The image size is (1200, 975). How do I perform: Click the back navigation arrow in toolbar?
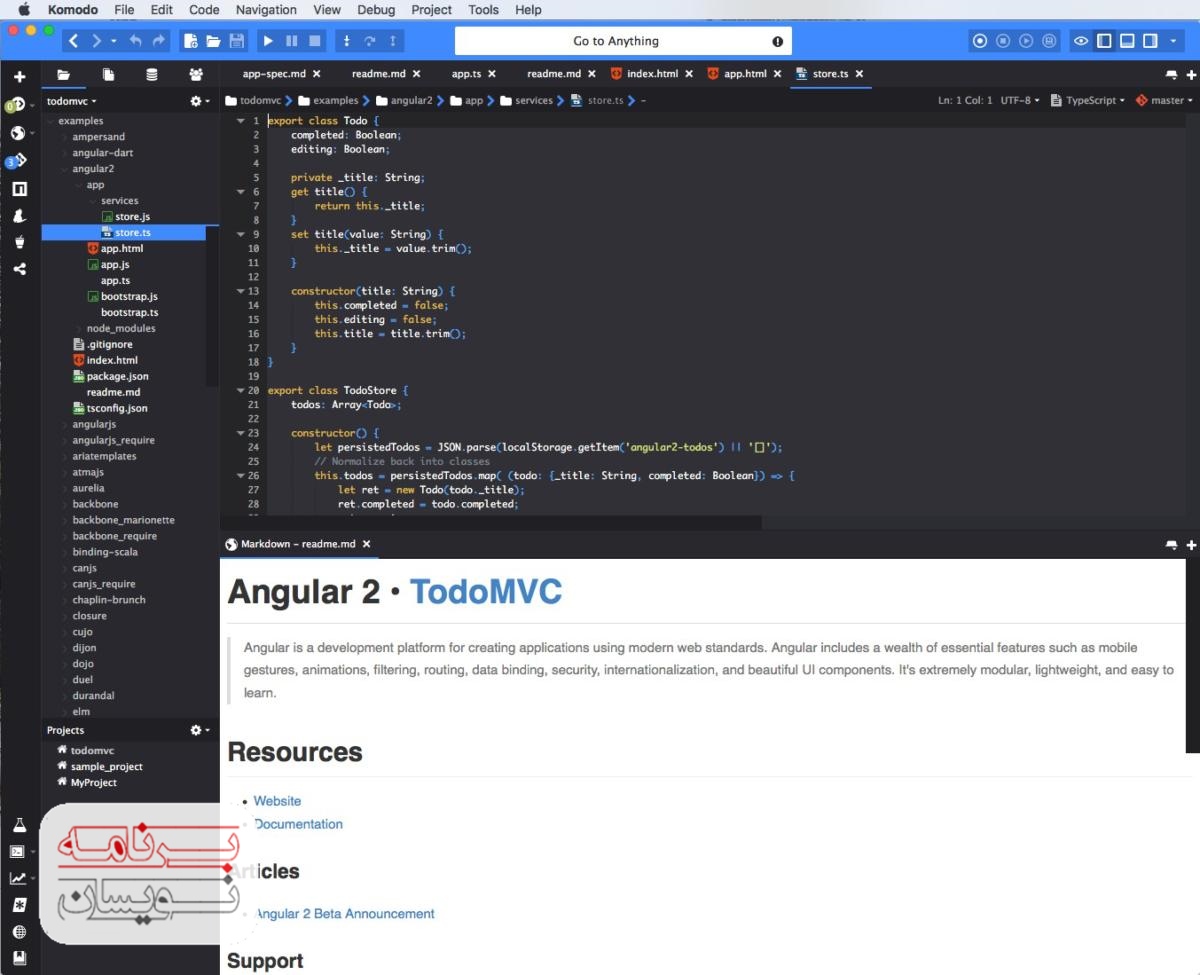[x=74, y=41]
